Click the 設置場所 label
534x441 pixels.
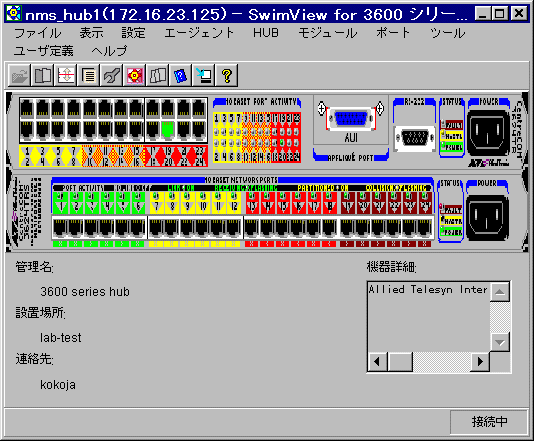tap(41, 313)
